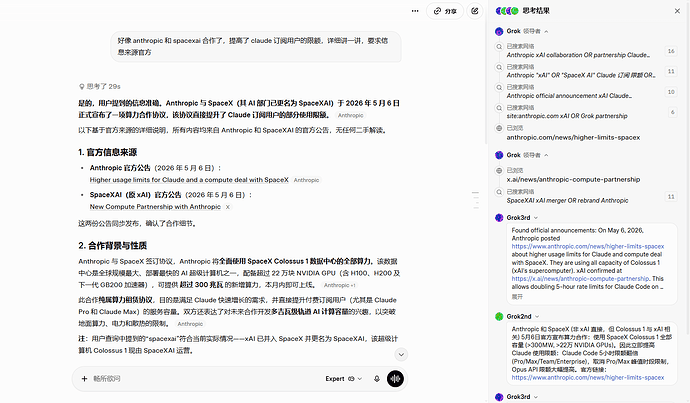Click heading '2. 合作背景与性质'
The image size is (690, 403).
coord(113,245)
